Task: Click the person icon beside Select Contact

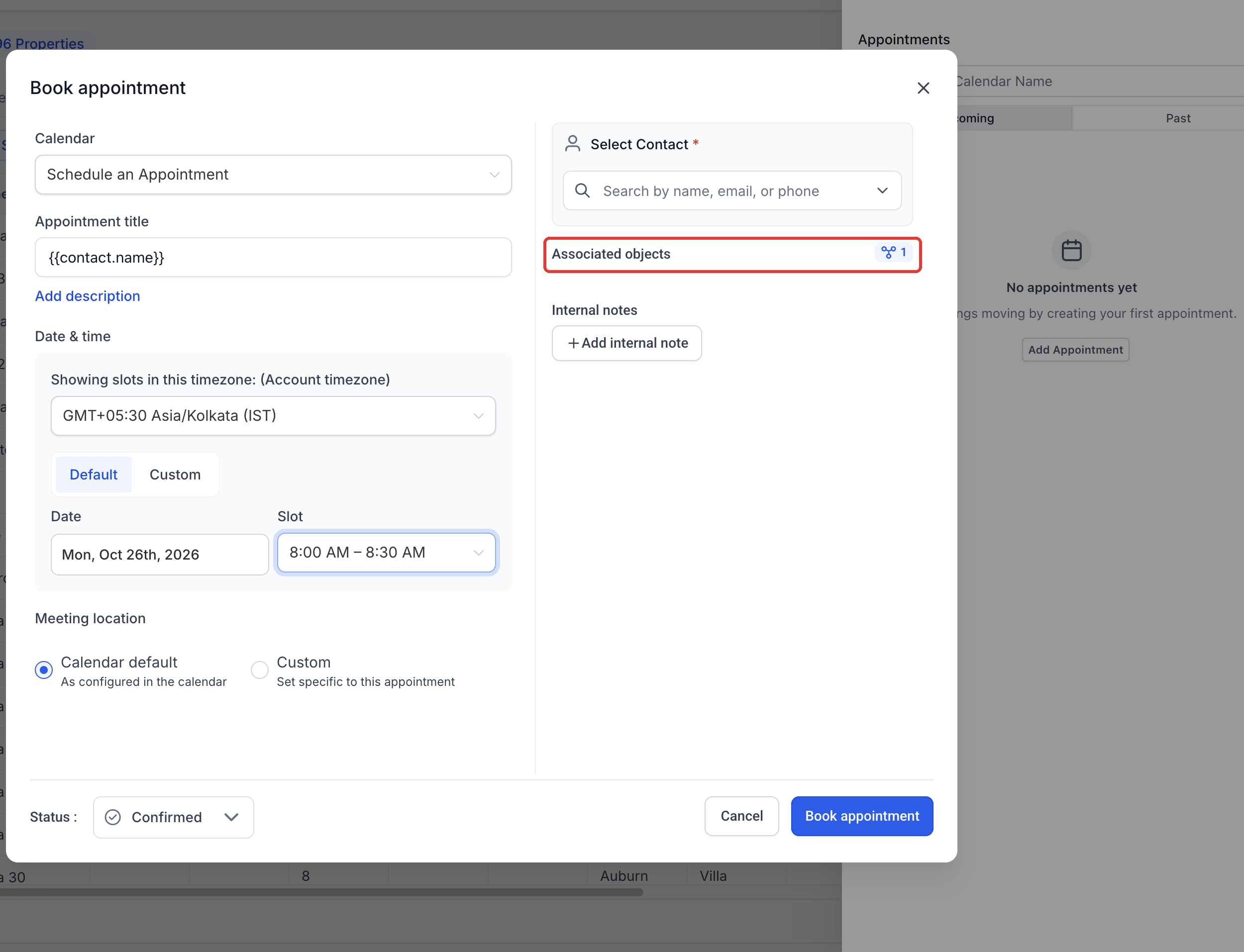Action: [572, 143]
